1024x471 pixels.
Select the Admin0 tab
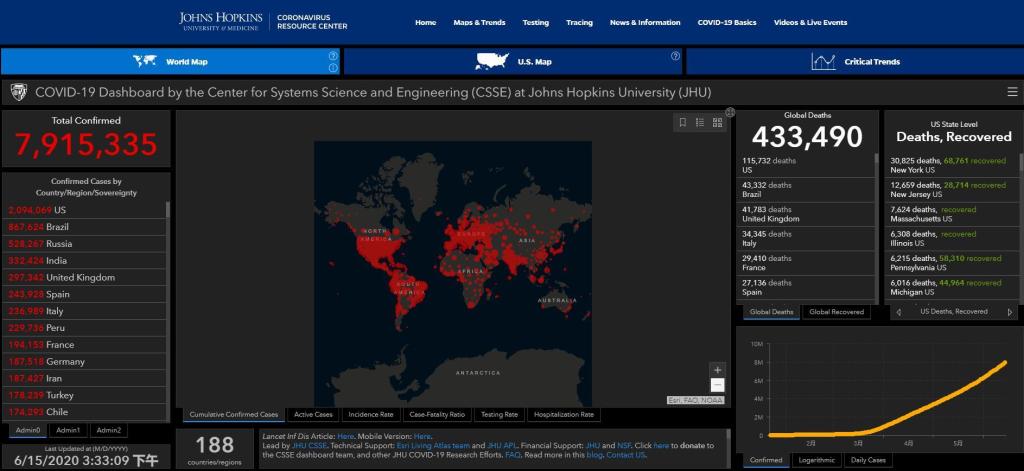tap(28, 430)
